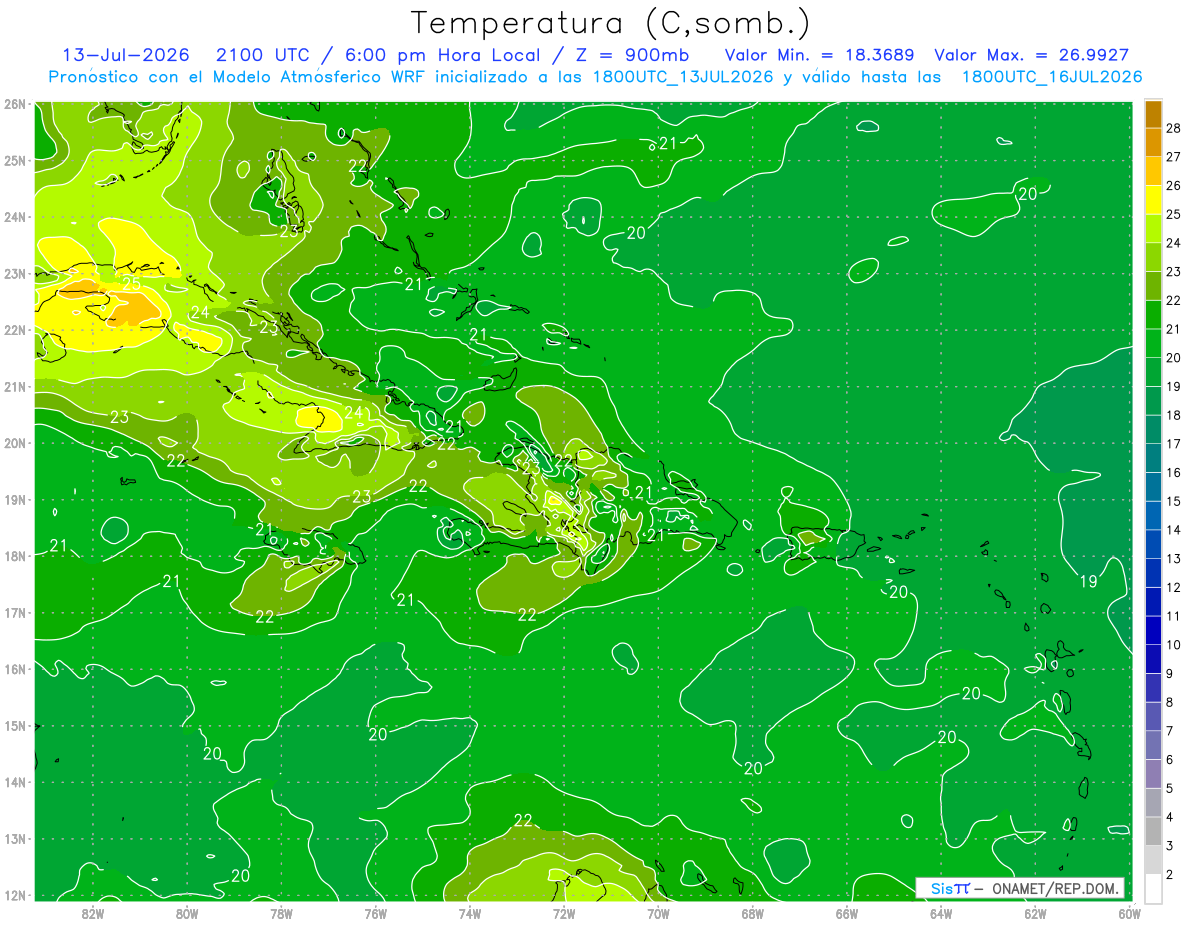Image resolution: width=1200 pixels, height=927 pixels.
Task: Click the 15N latitude axis label
Action: 14,725
